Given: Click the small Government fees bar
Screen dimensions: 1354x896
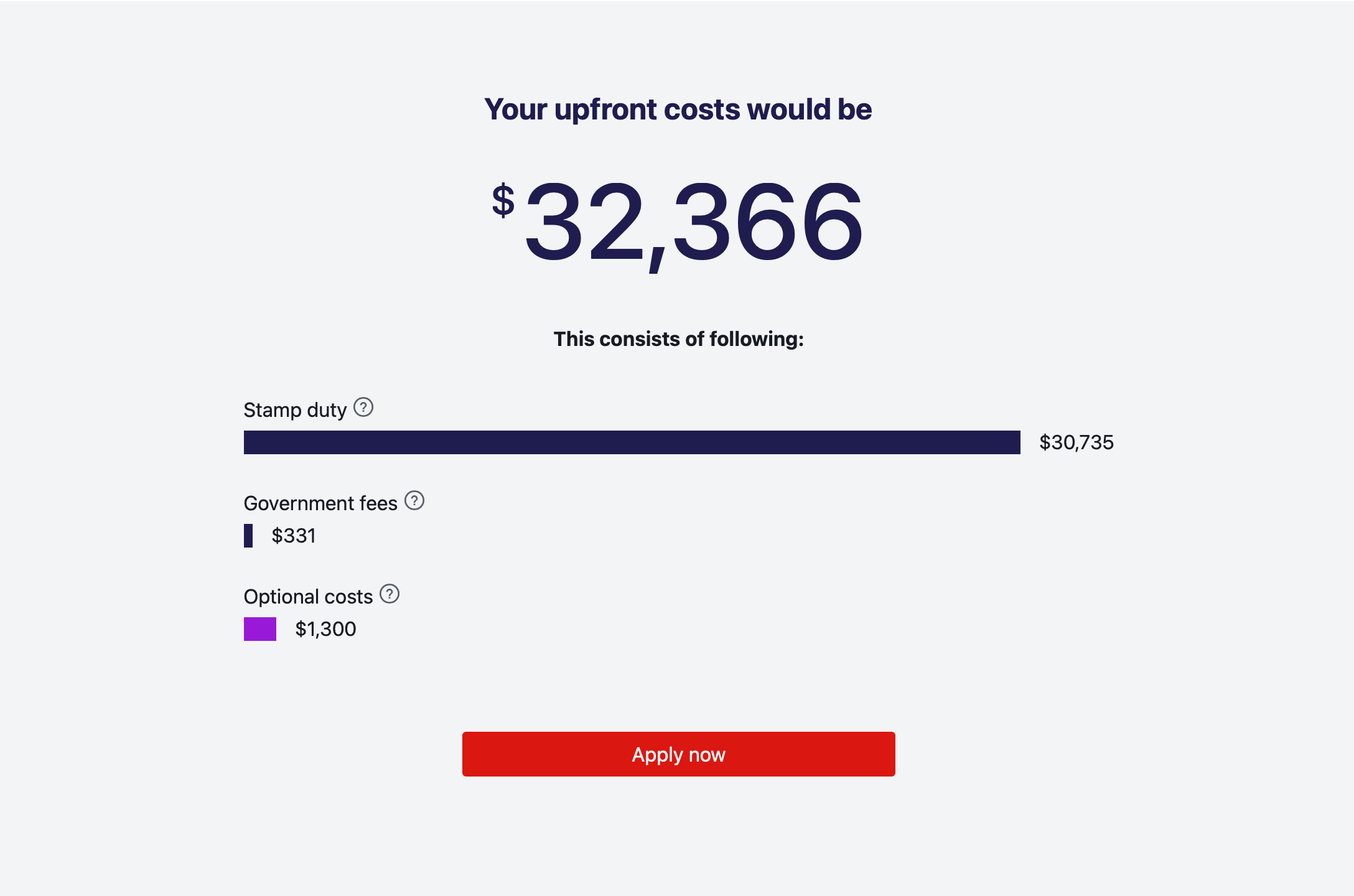Looking at the screenshot, I should point(248,536).
